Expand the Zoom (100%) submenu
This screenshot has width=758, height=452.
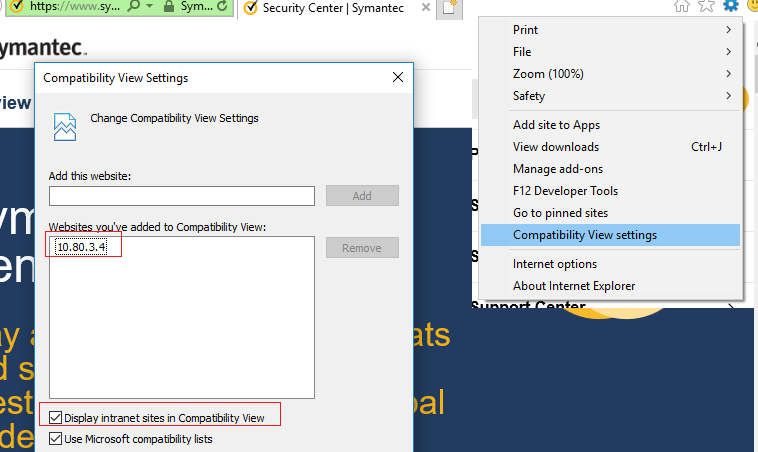(610, 74)
